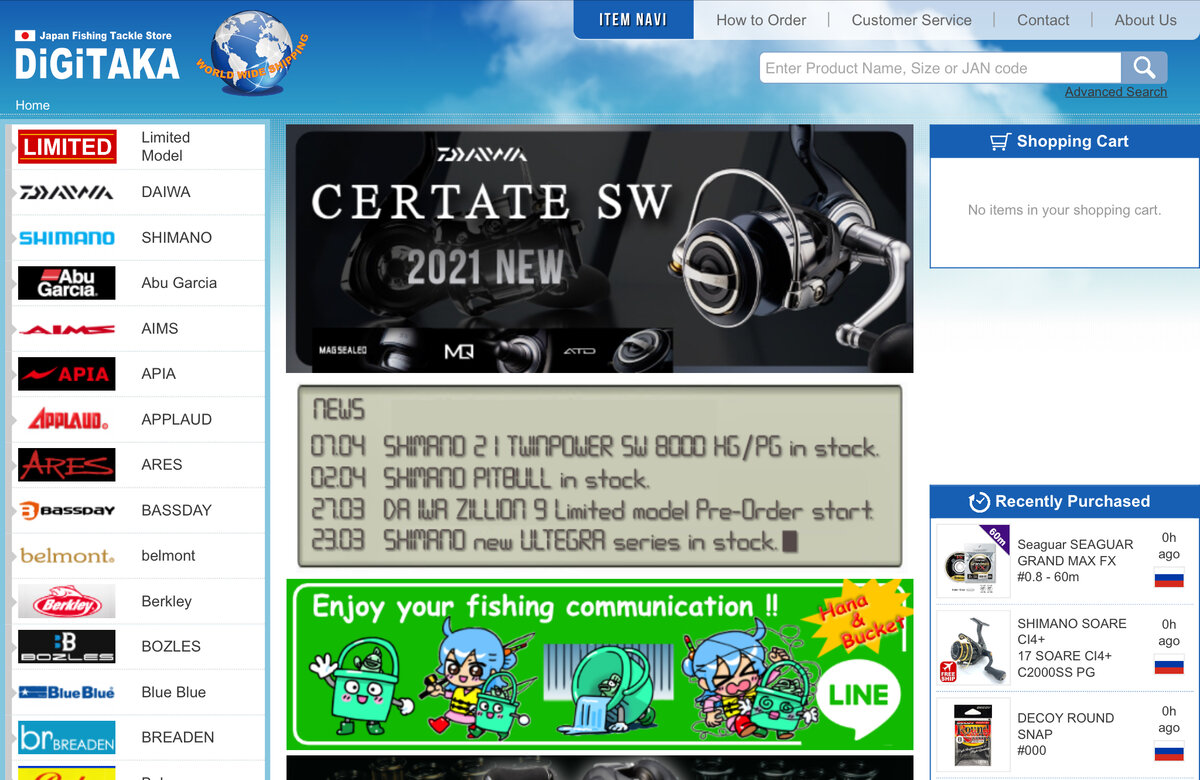This screenshot has height=780, width=1200.
Task: Open the Customer Service menu item
Action: 911,20
